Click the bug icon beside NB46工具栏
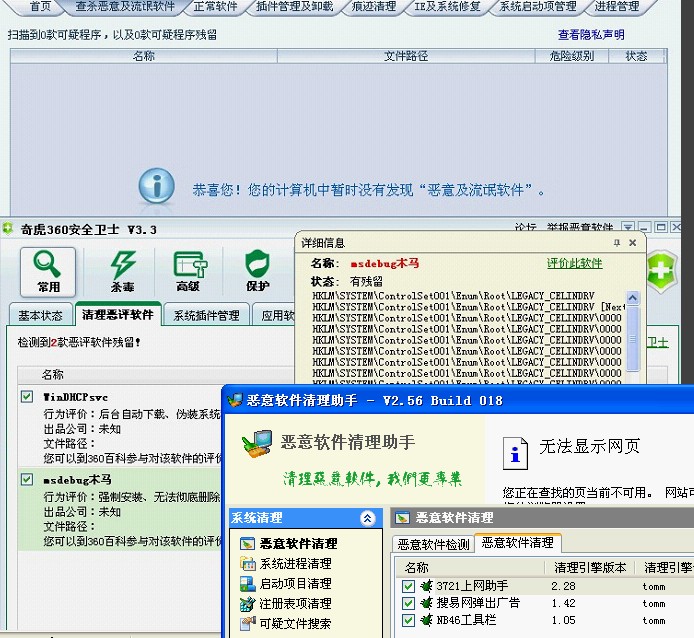This screenshot has width=694, height=638. 426,620
